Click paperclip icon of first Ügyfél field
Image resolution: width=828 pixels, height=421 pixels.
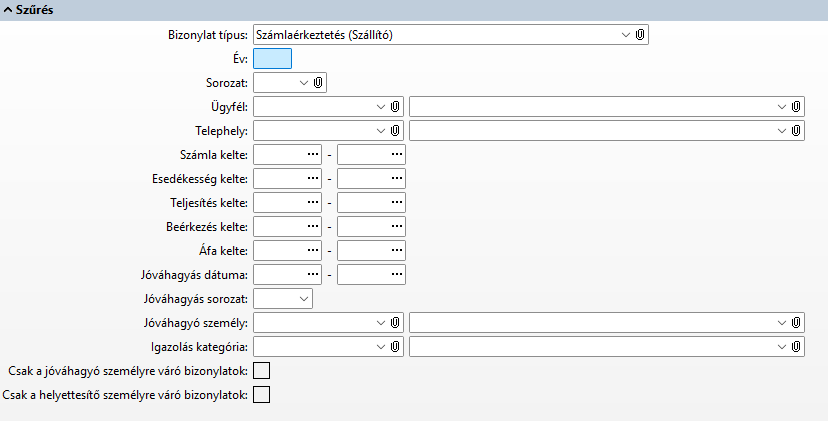(395, 106)
